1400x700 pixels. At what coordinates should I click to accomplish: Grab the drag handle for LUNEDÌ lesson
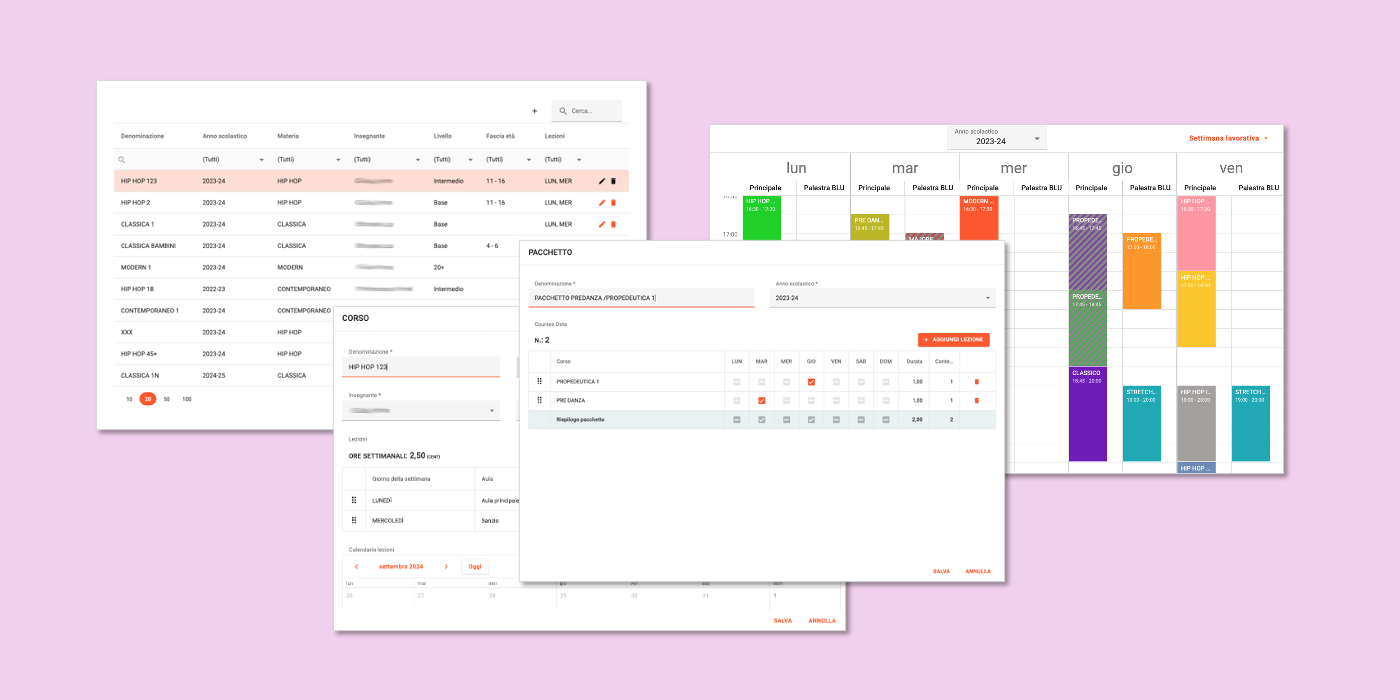pyautogui.click(x=352, y=500)
